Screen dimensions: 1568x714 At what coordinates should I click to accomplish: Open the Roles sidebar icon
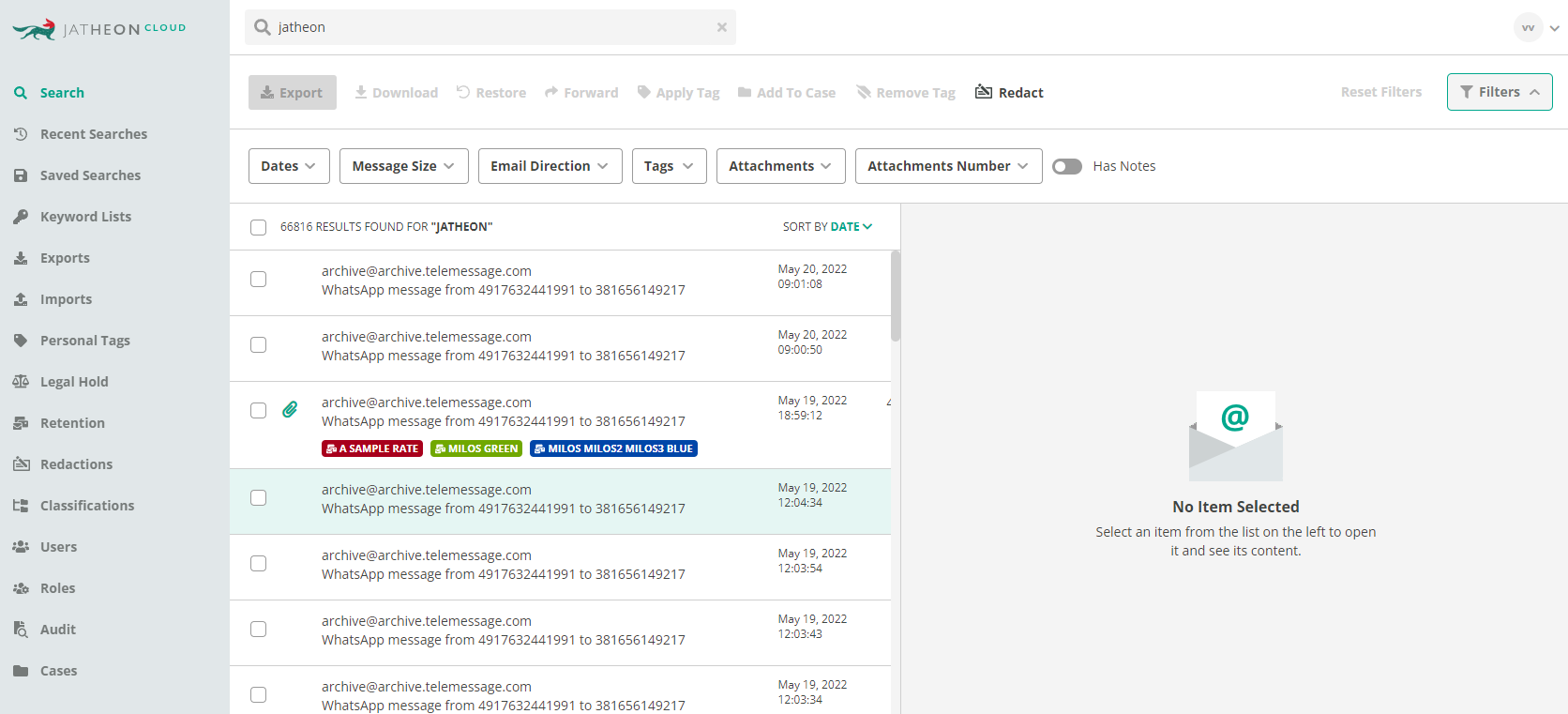coord(21,588)
